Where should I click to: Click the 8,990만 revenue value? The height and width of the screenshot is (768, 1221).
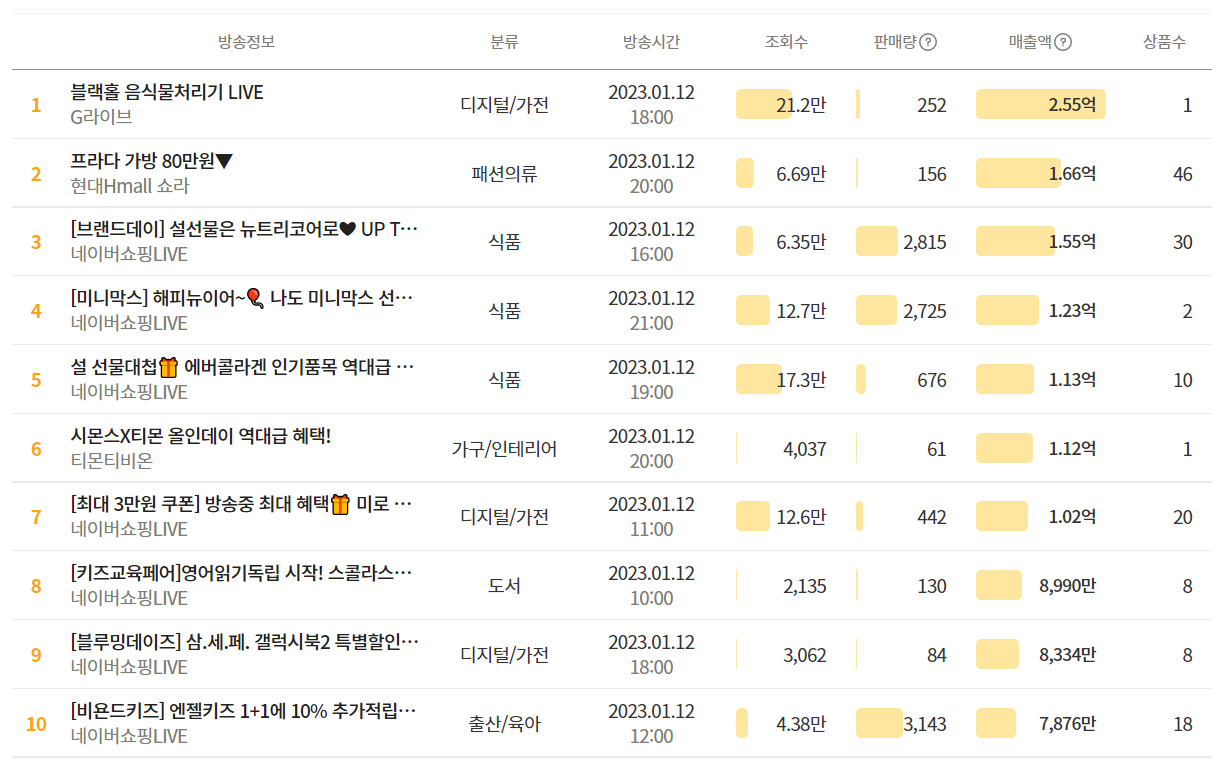1068,586
